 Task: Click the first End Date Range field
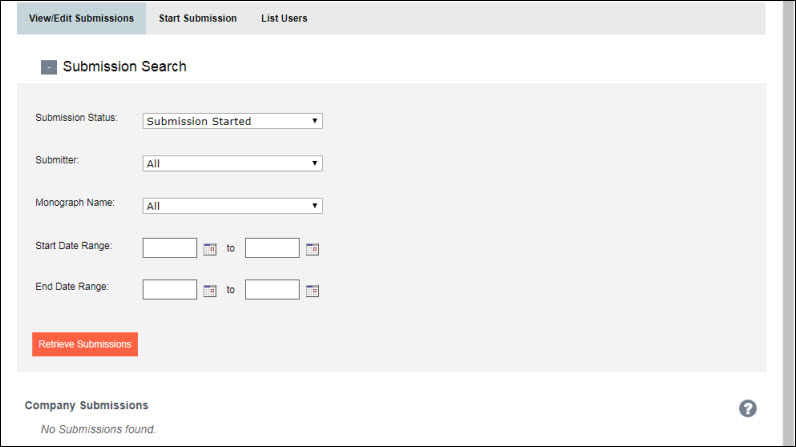(170, 290)
